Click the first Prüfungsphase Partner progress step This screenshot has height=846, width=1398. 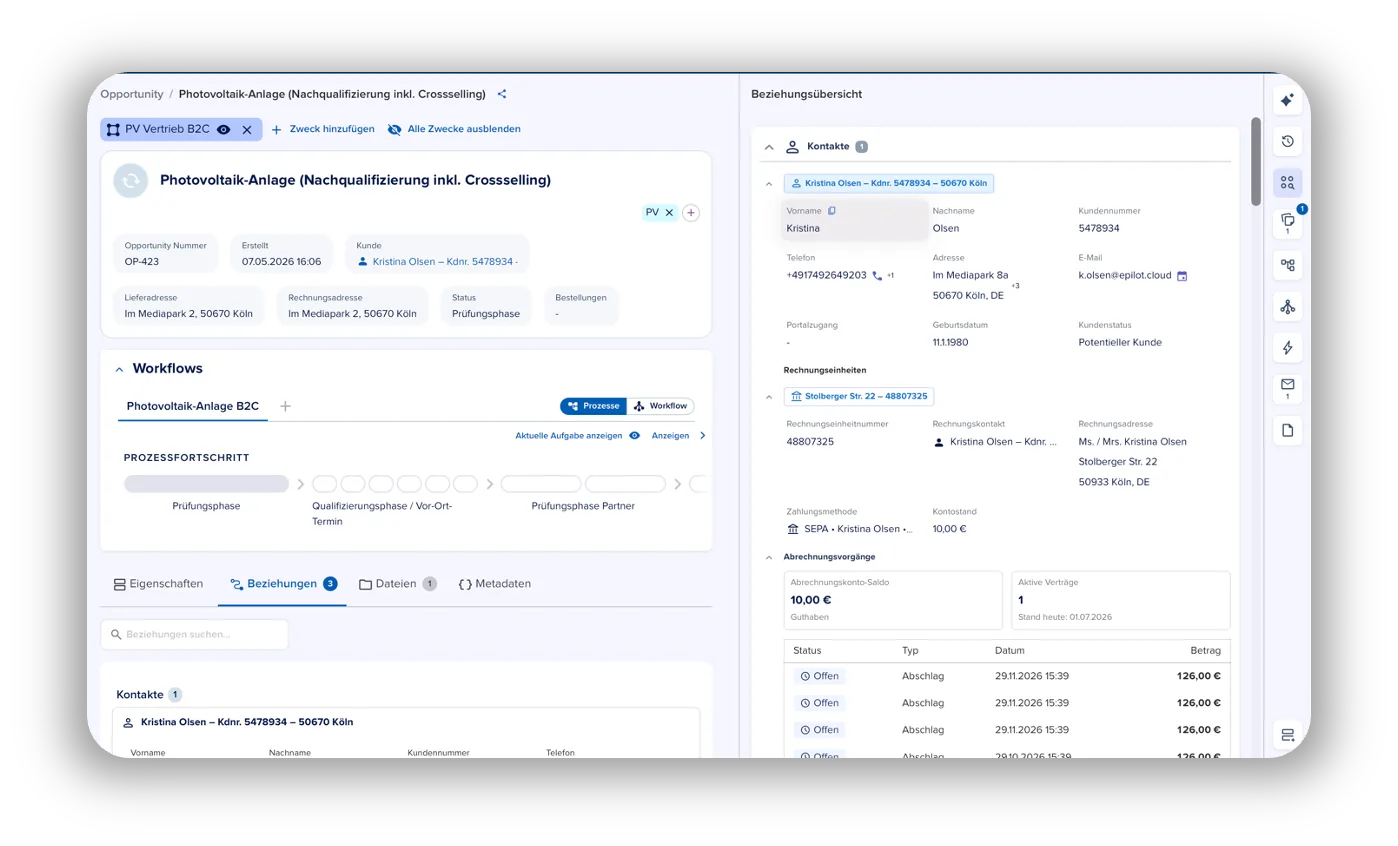(x=541, y=484)
